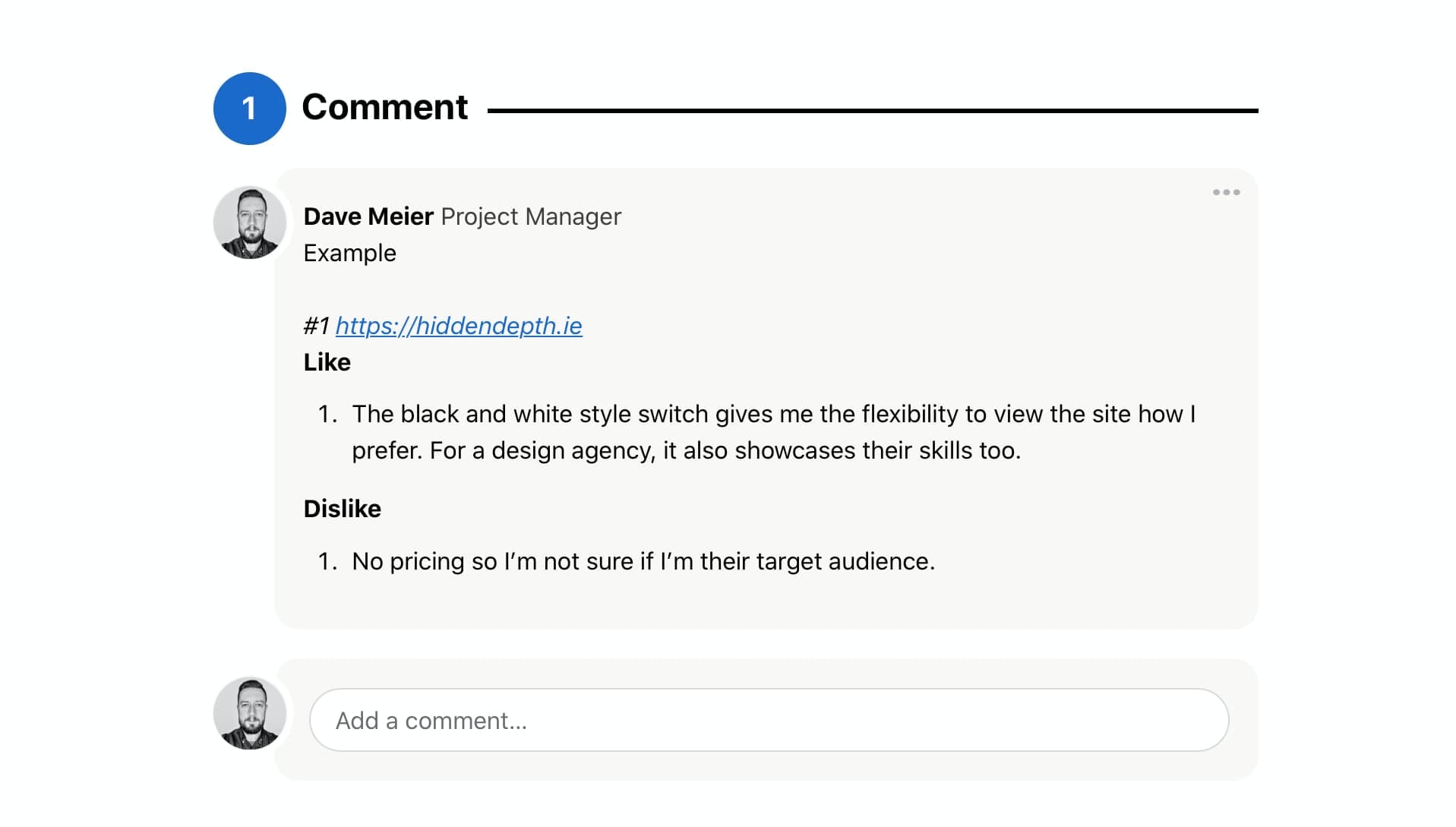The height and width of the screenshot is (827, 1456).
Task: Click the No pricing dislike list item
Action: pos(643,561)
